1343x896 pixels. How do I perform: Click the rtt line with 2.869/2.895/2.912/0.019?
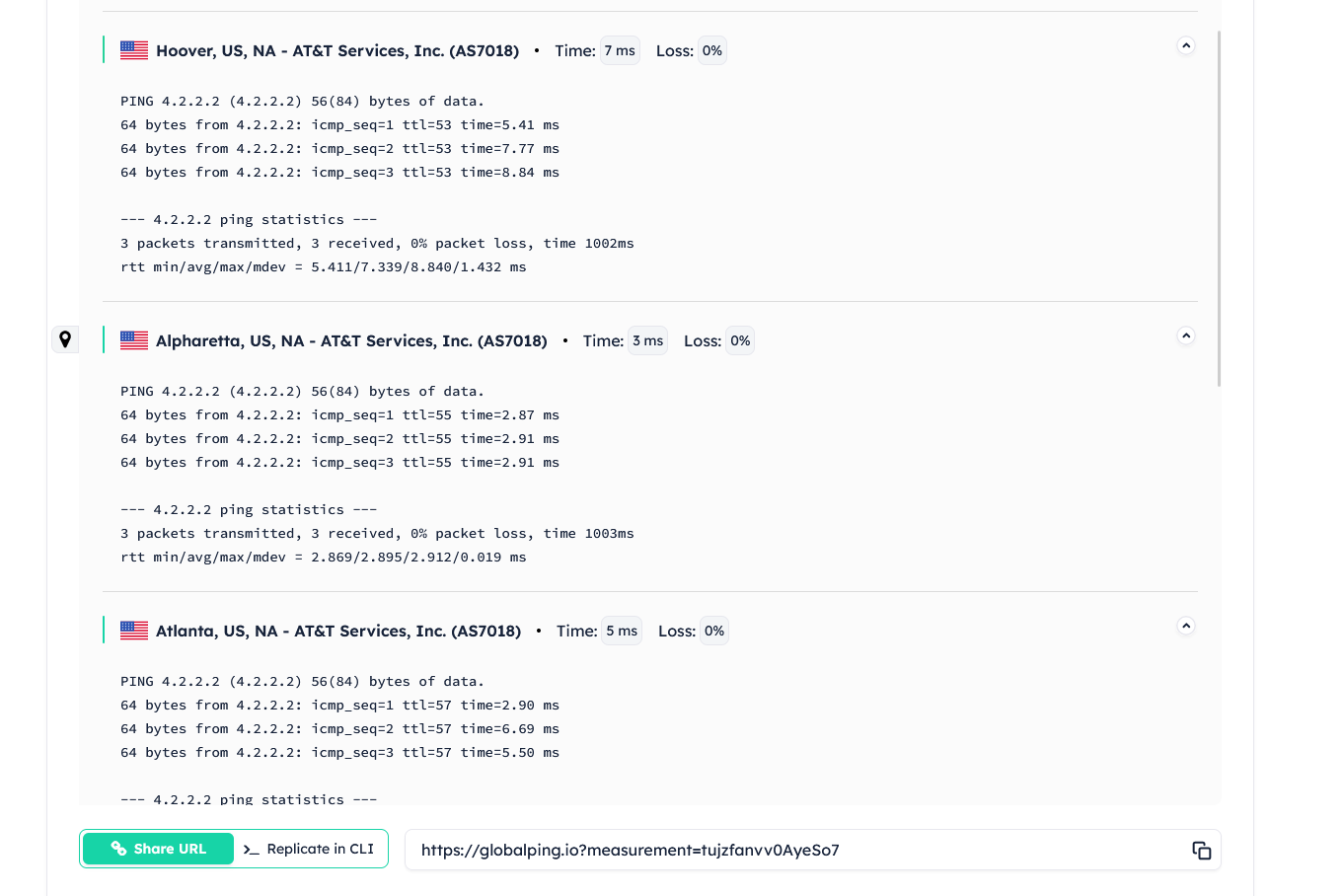[324, 558]
